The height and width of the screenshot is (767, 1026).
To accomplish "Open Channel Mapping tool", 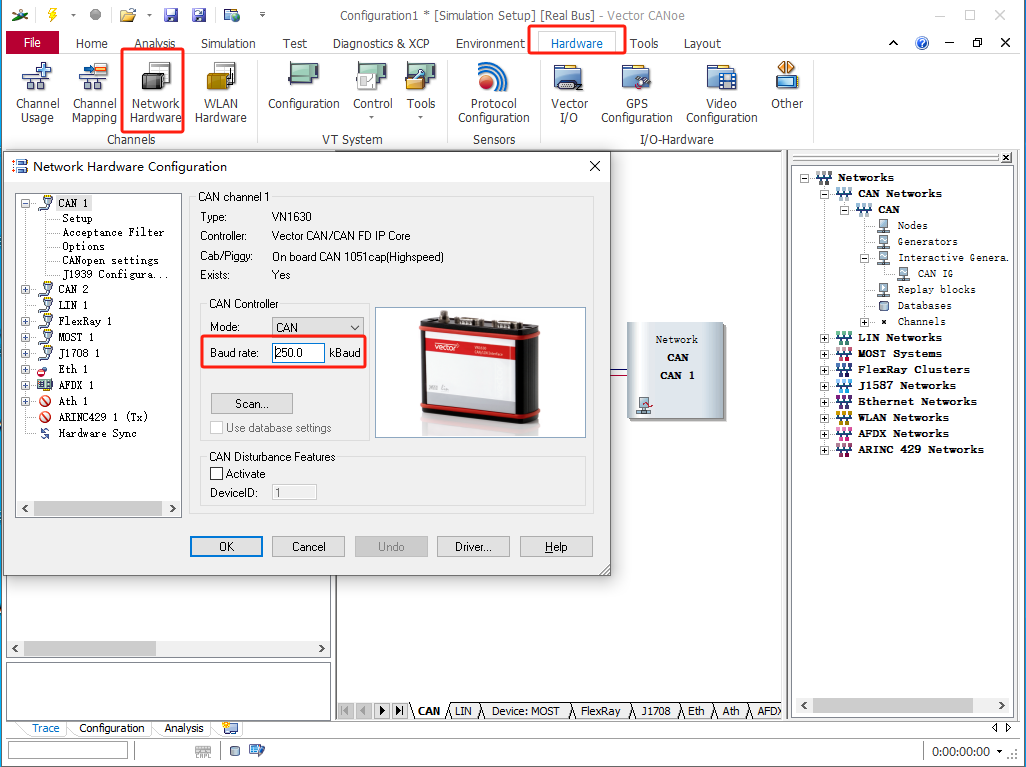I will 94,93.
